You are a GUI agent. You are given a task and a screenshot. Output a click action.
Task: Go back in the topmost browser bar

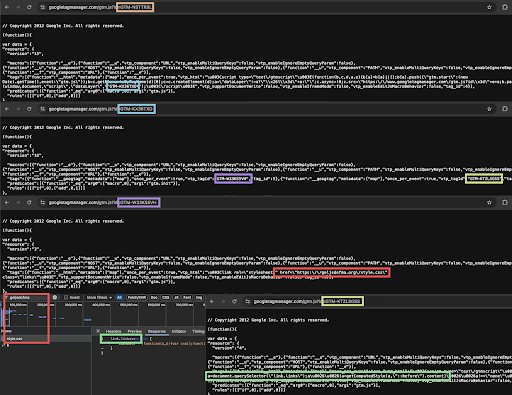coord(7,7)
